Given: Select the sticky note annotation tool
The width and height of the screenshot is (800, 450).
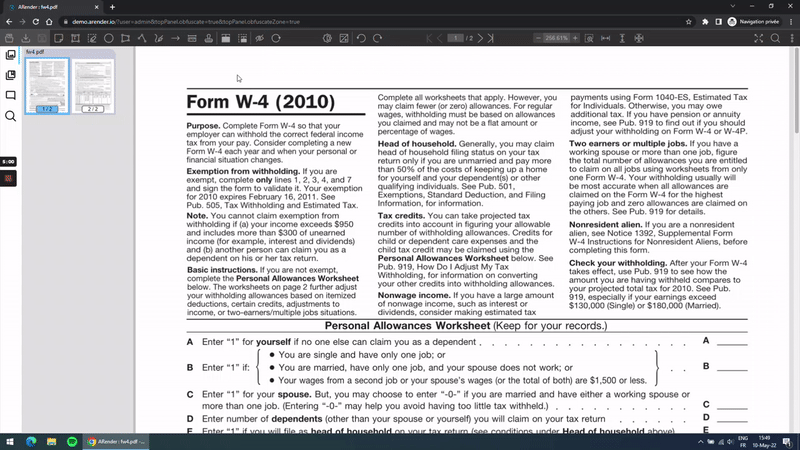Looking at the screenshot, I should (x=59, y=38).
